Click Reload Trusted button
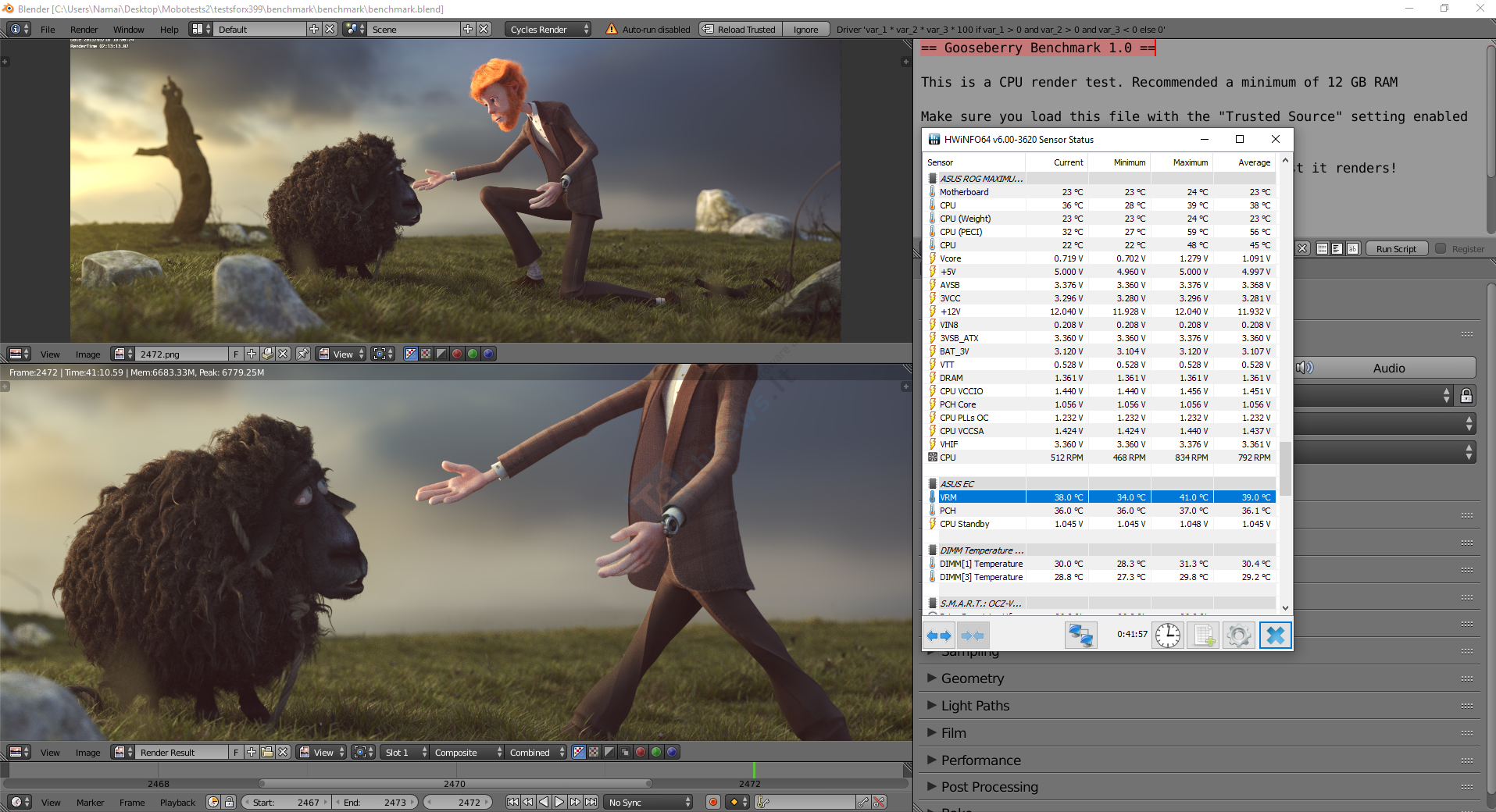Image resolution: width=1496 pixels, height=812 pixels. point(739,29)
